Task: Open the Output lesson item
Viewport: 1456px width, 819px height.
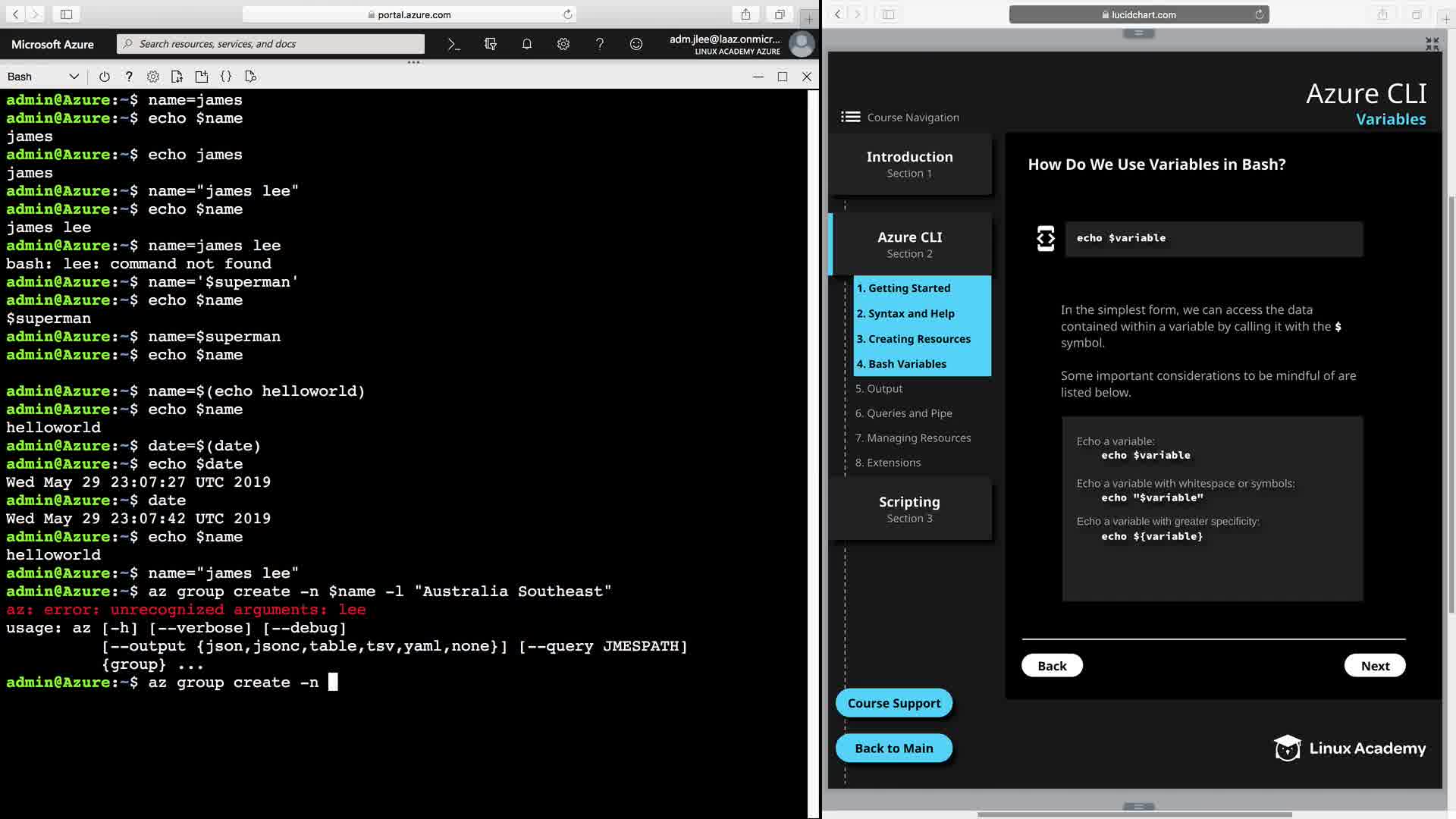Action: (x=879, y=388)
